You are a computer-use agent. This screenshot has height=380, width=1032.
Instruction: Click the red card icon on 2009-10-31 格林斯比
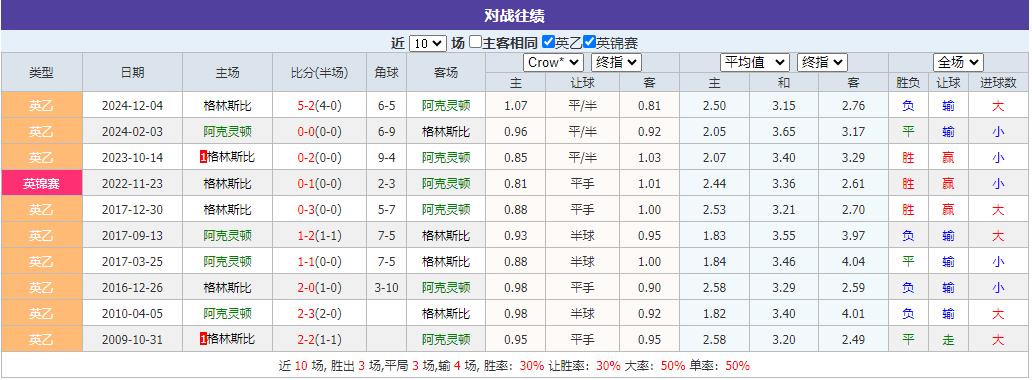pos(203,339)
